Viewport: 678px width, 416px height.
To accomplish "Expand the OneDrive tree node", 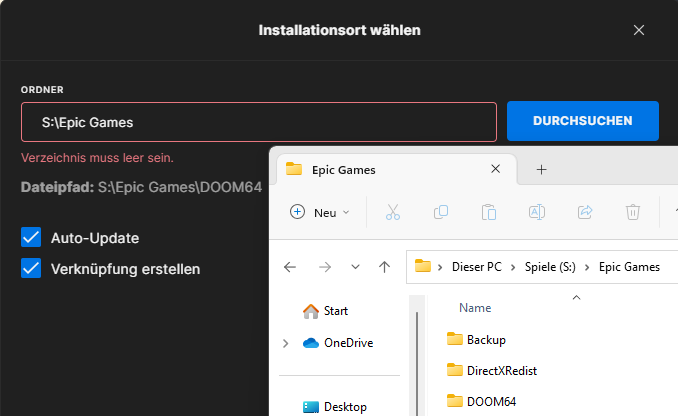I will (285, 343).
